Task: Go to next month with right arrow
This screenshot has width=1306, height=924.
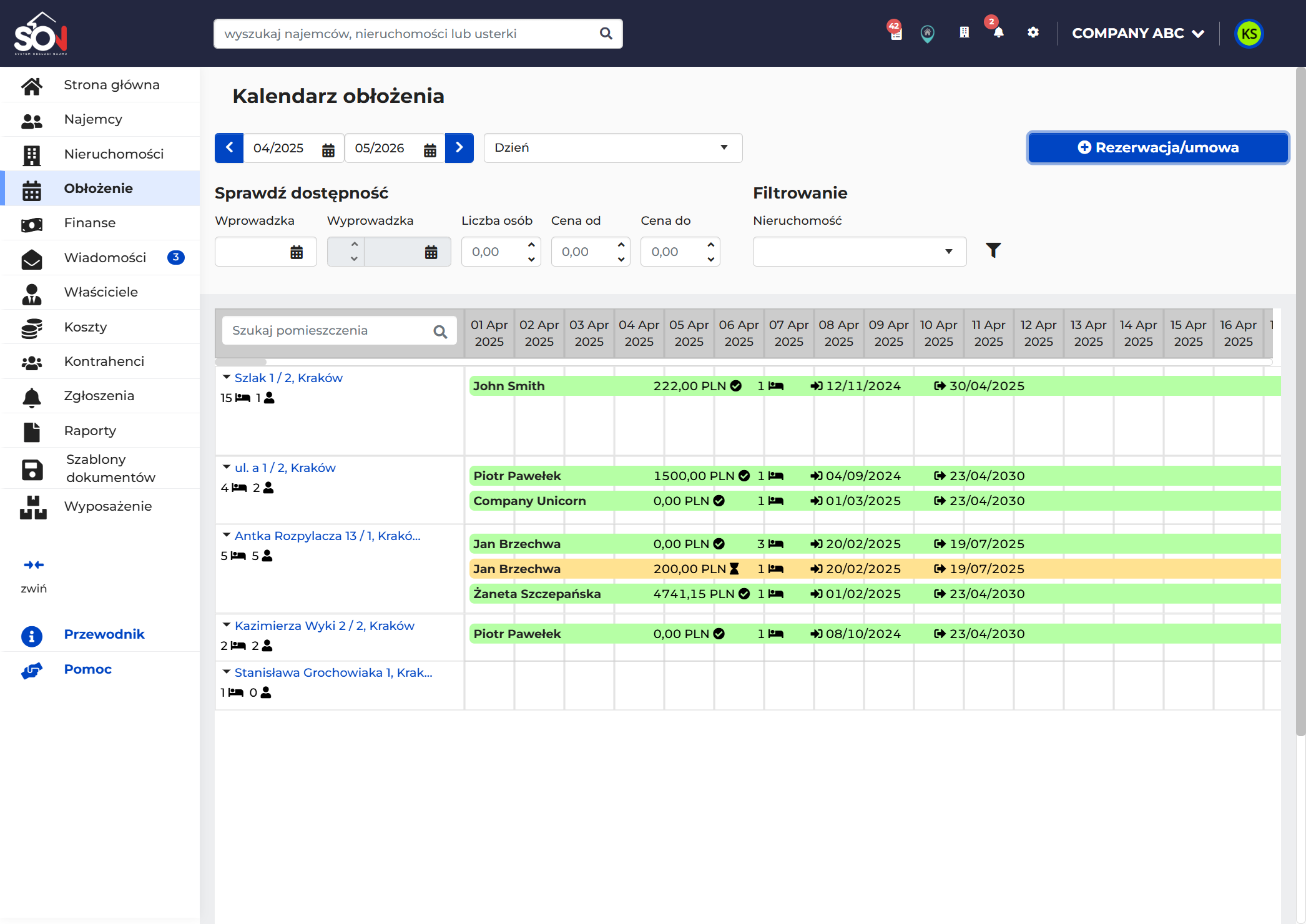Action: [459, 148]
